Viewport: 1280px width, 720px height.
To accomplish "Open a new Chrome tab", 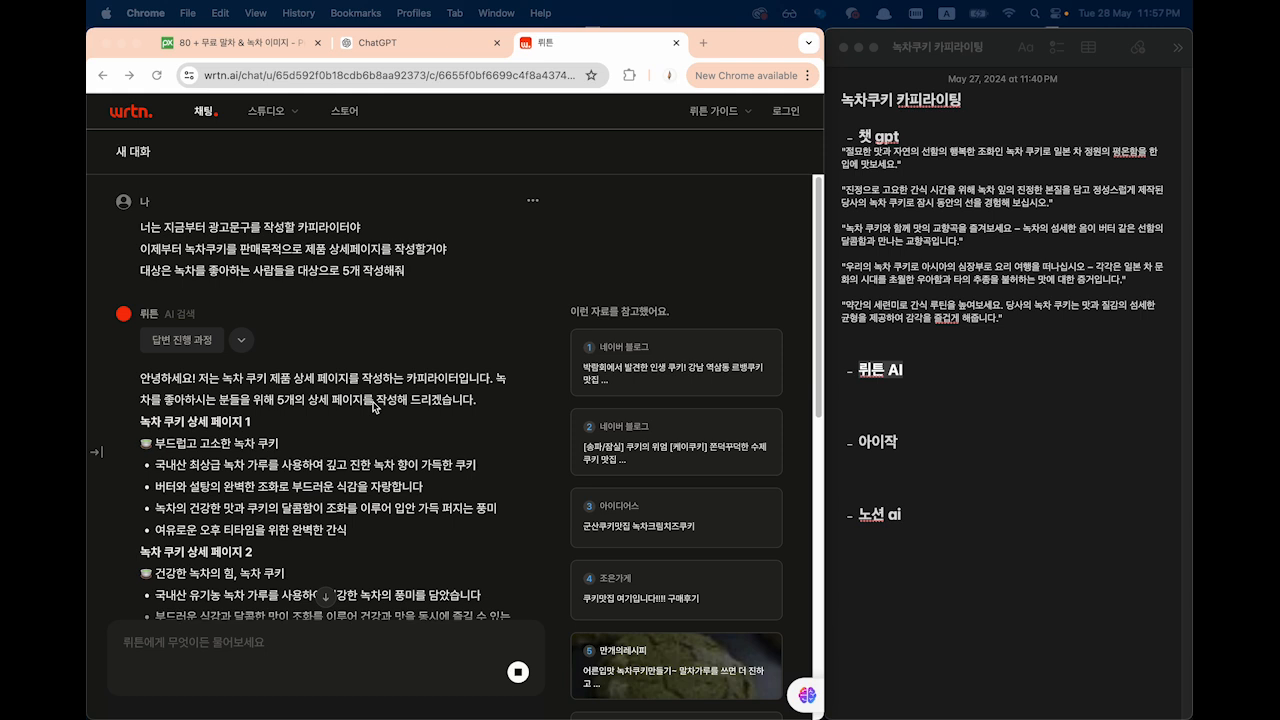I will [703, 43].
